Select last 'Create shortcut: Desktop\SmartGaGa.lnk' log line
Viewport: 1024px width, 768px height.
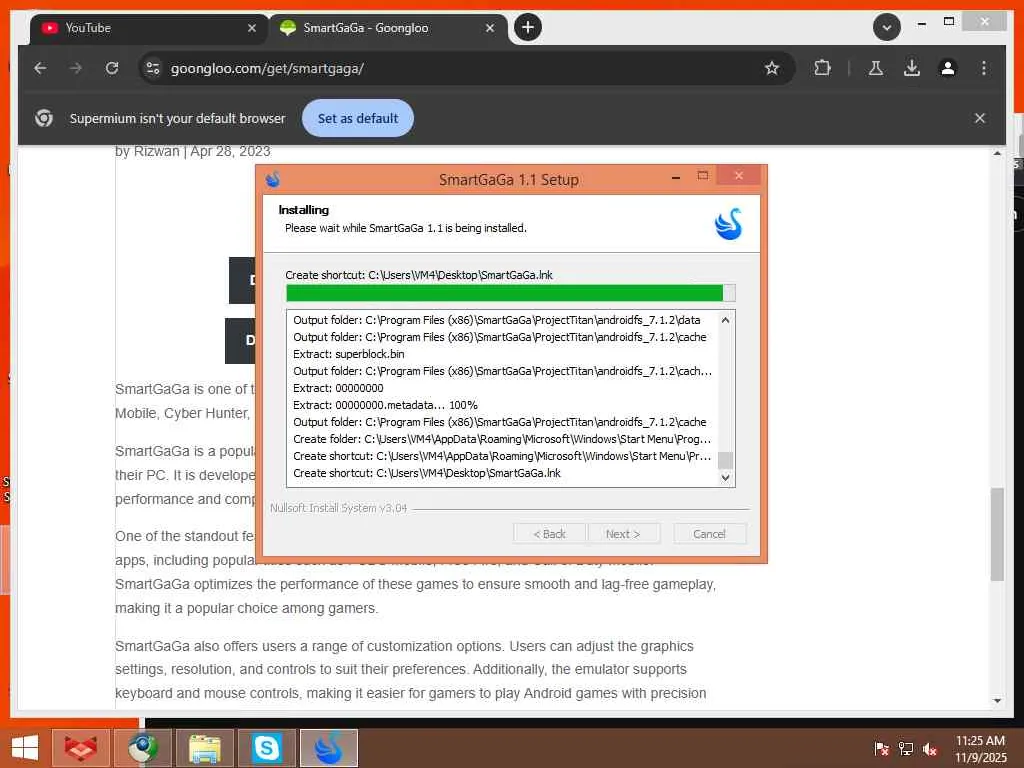[x=426, y=473]
